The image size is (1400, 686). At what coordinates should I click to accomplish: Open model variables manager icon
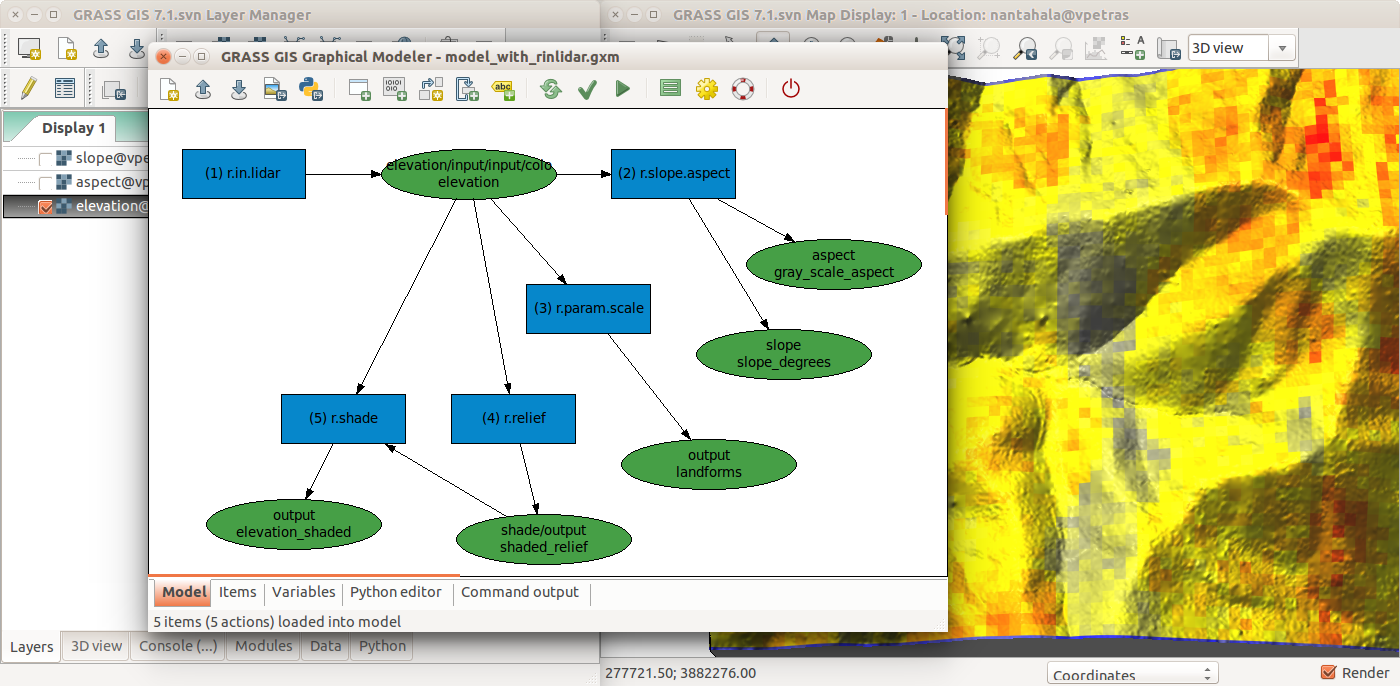670,89
